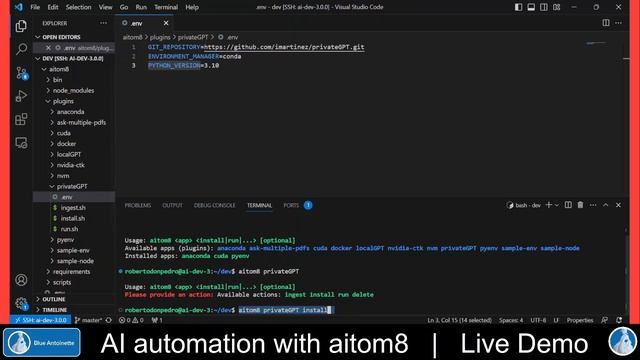Click the errors and warnings status item

(131, 320)
